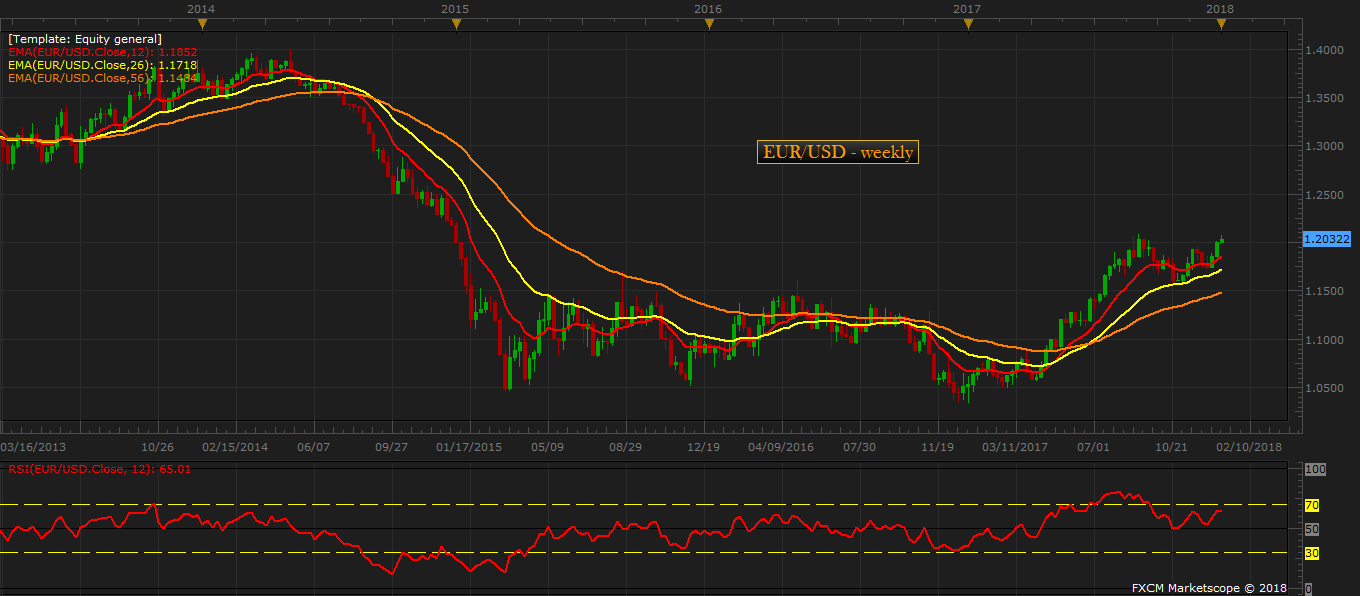Select the Template: Equity general label
The height and width of the screenshot is (596, 1360).
pos(85,39)
